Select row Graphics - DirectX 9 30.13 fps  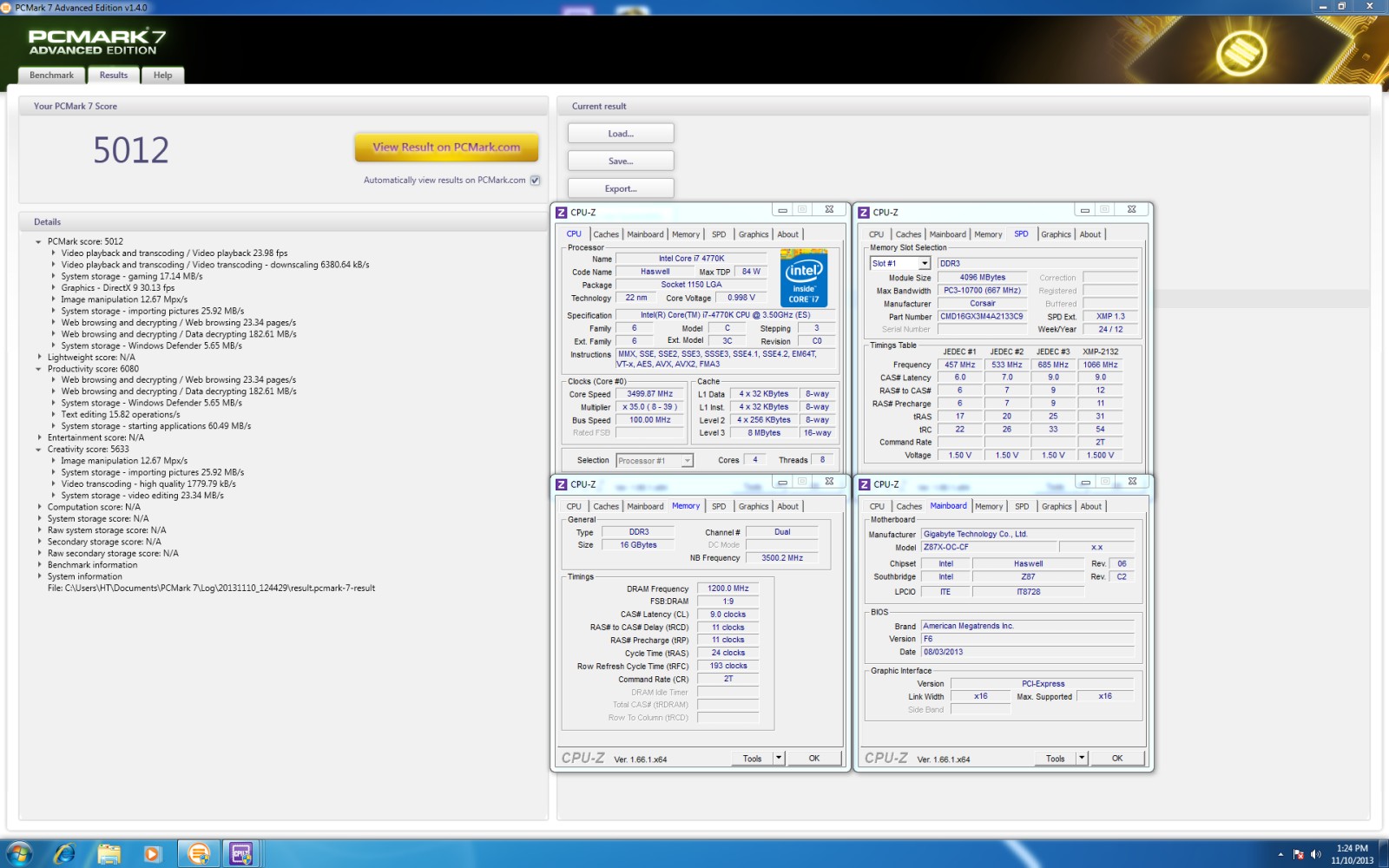(117, 288)
